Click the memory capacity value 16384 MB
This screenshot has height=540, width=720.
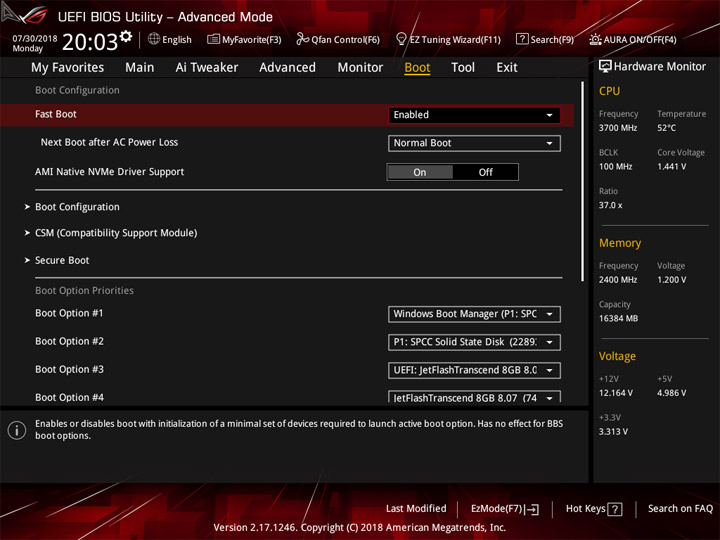[x=618, y=318]
